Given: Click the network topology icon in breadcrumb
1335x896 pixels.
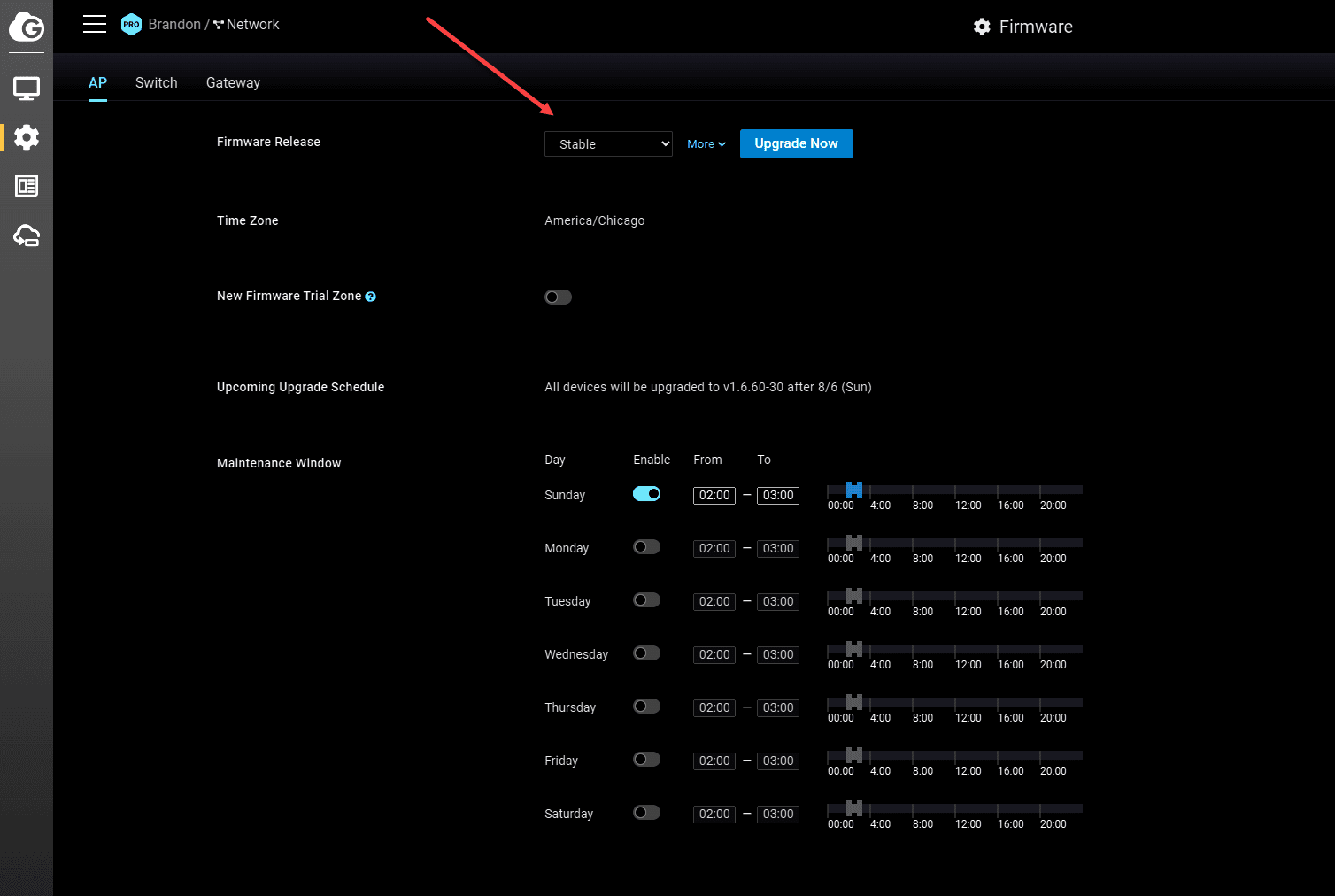Looking at the screenshot, I should coord(219,25).
